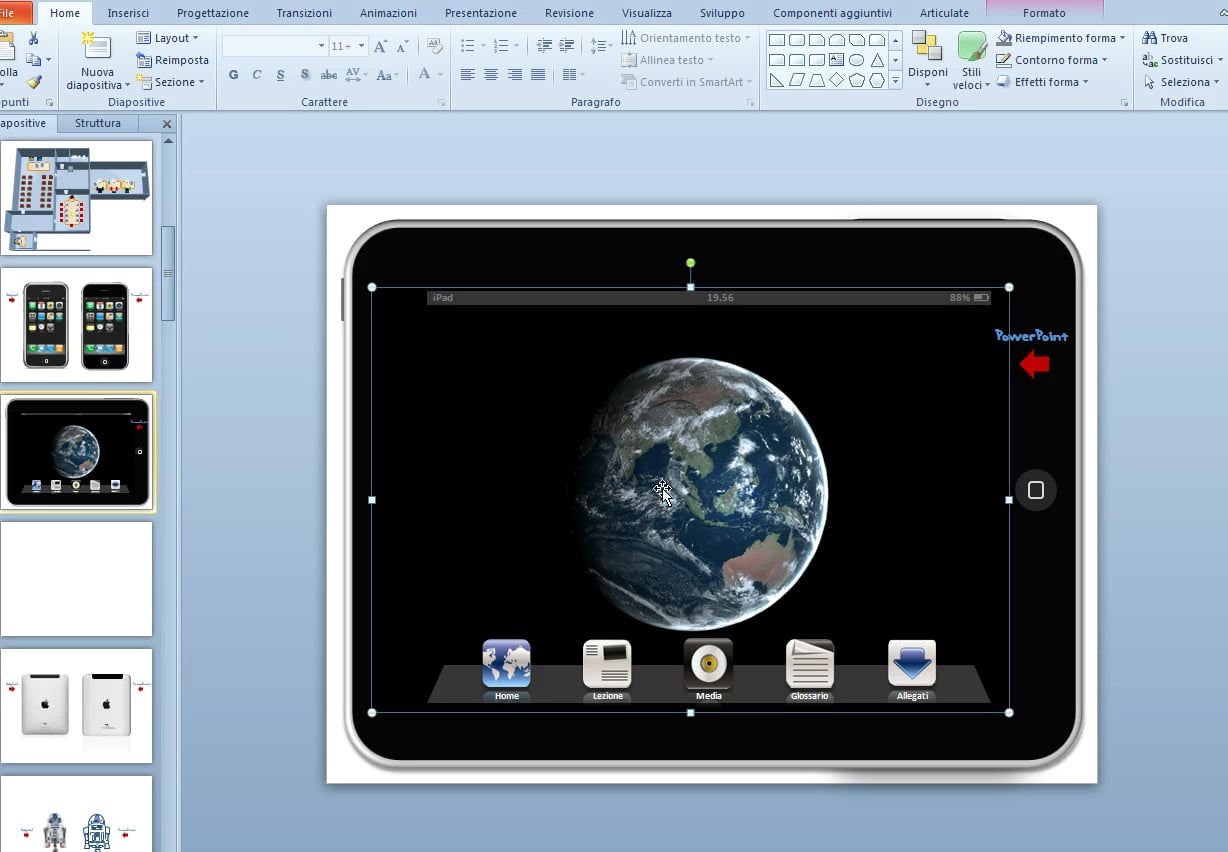Open the Seleziona menu
The image size is (1228, 852).
(x=1182, y=82)
